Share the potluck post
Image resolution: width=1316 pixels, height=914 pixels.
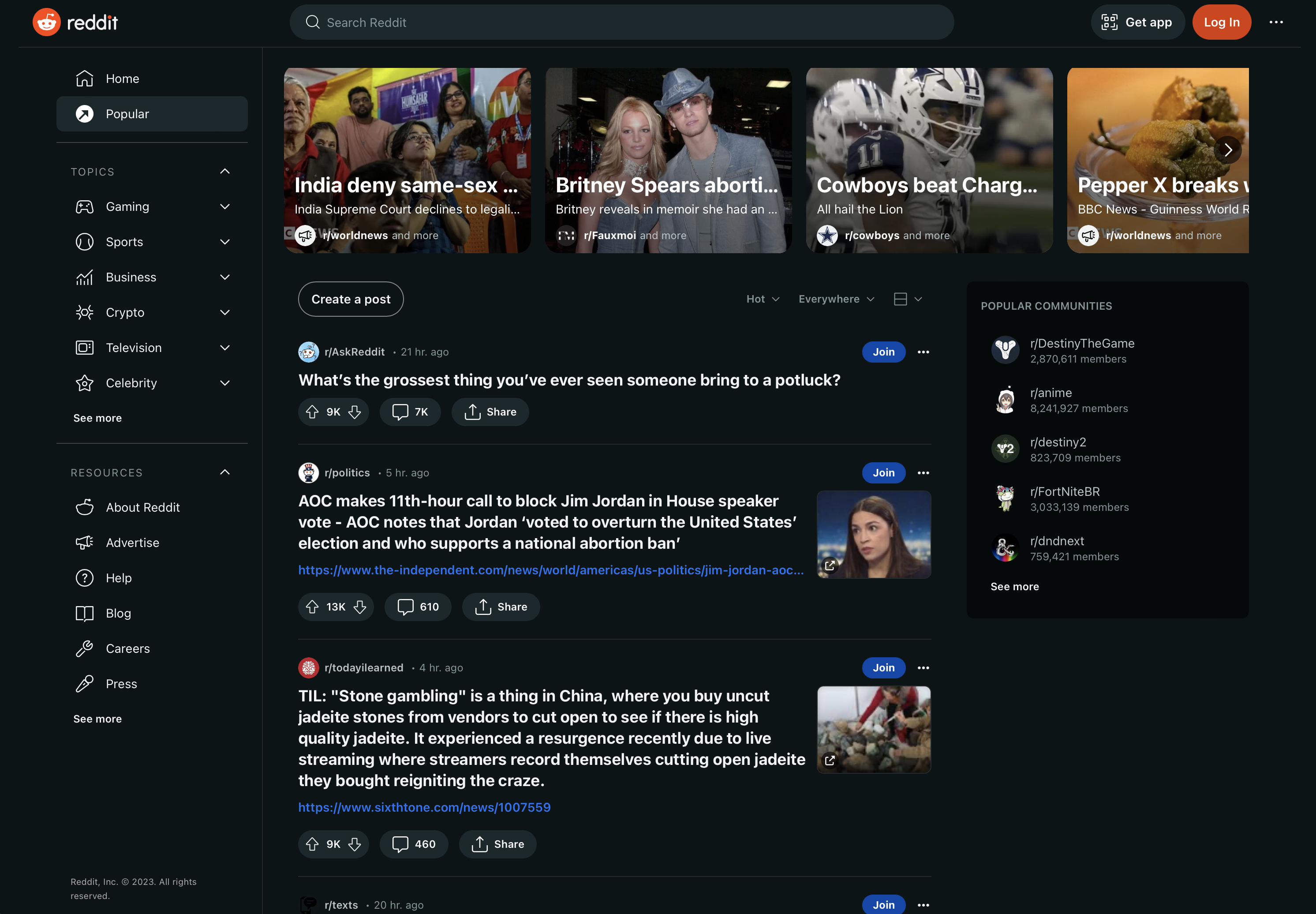(490, 412)
